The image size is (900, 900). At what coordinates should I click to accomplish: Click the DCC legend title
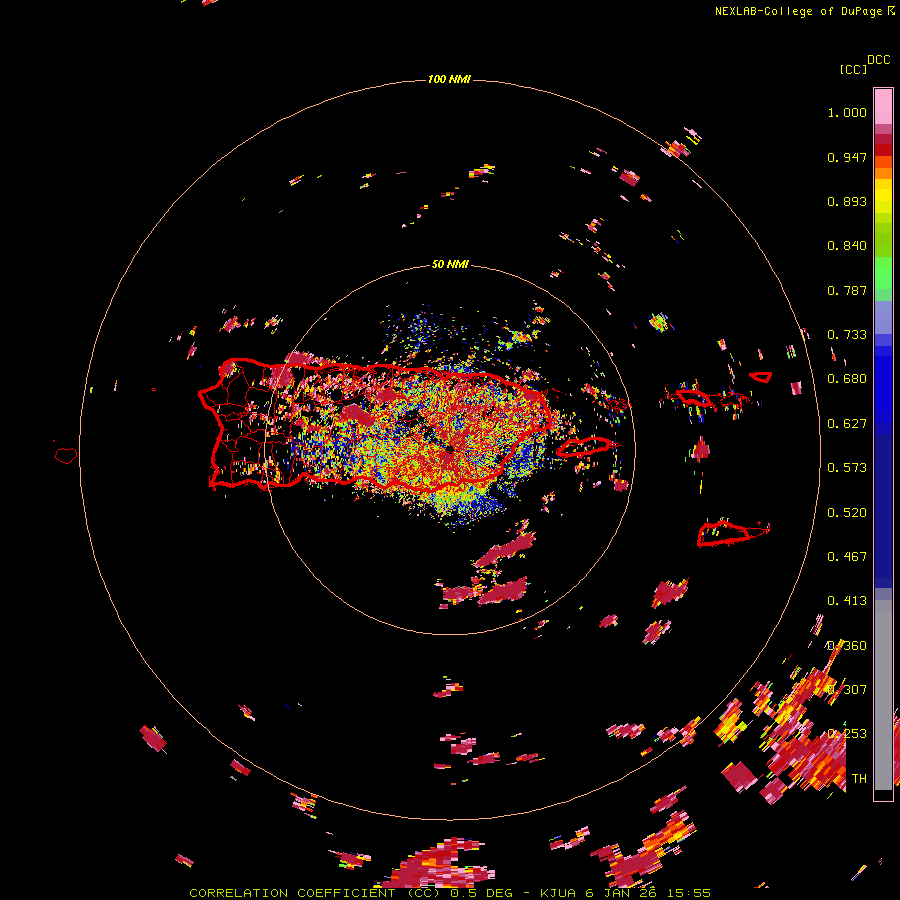click(879, 60)
